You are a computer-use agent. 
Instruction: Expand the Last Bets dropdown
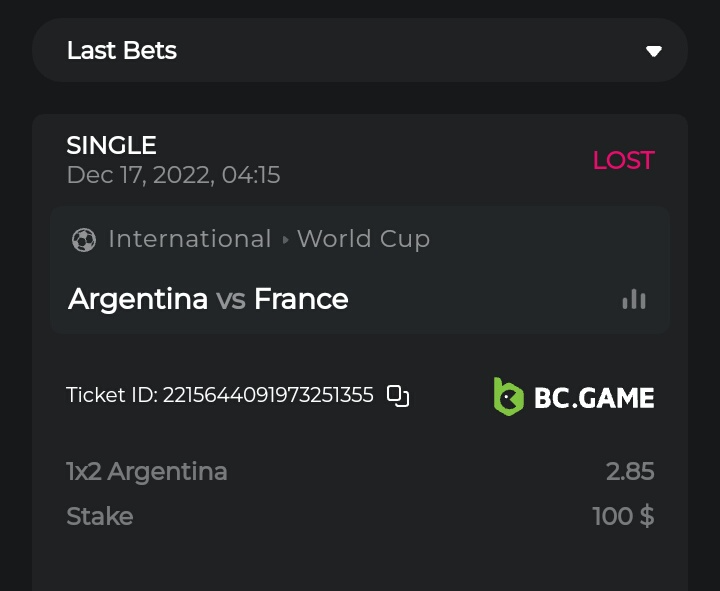coord(359,50)
